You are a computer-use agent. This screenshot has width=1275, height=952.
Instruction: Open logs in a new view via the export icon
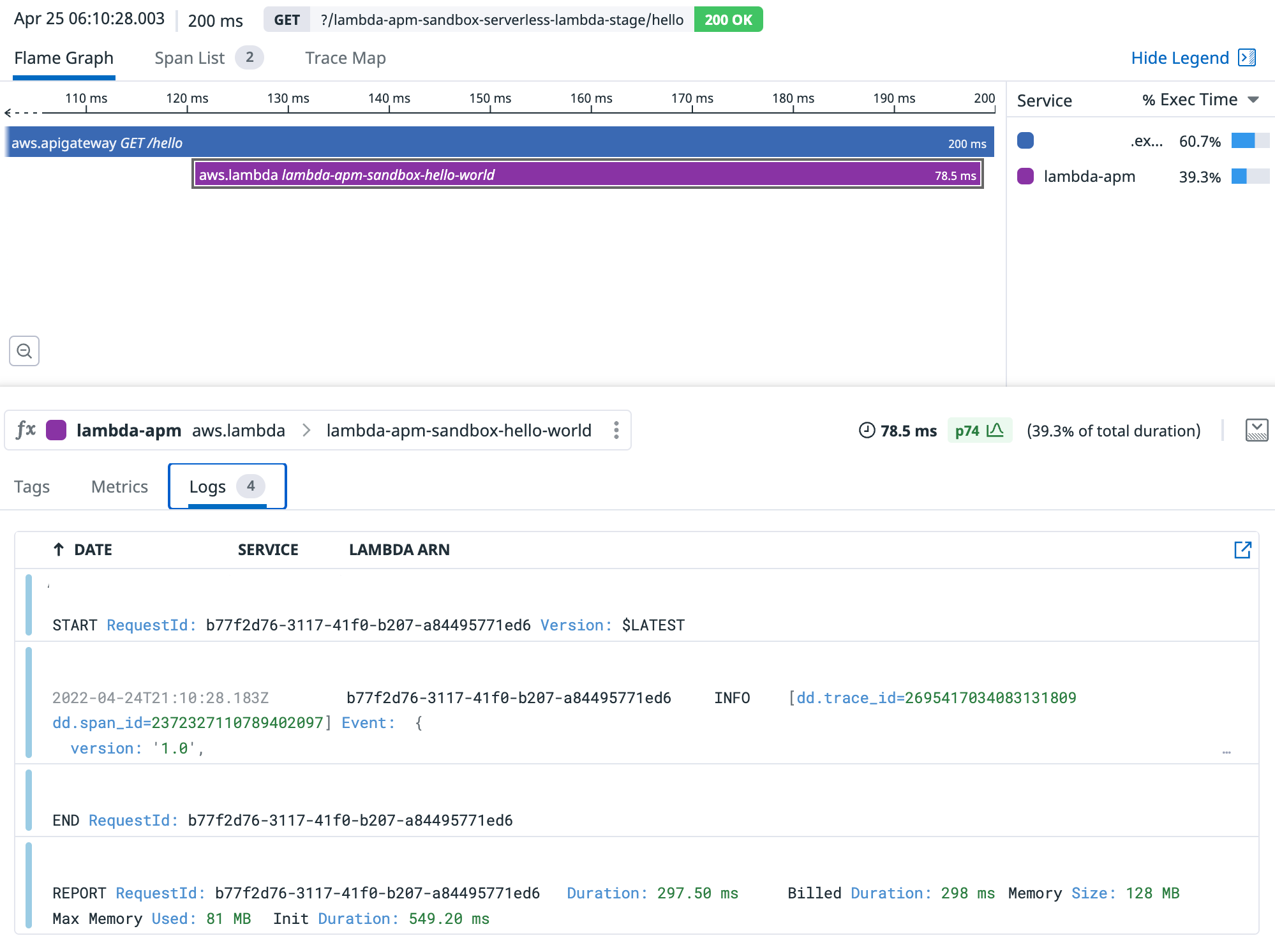1242,549
